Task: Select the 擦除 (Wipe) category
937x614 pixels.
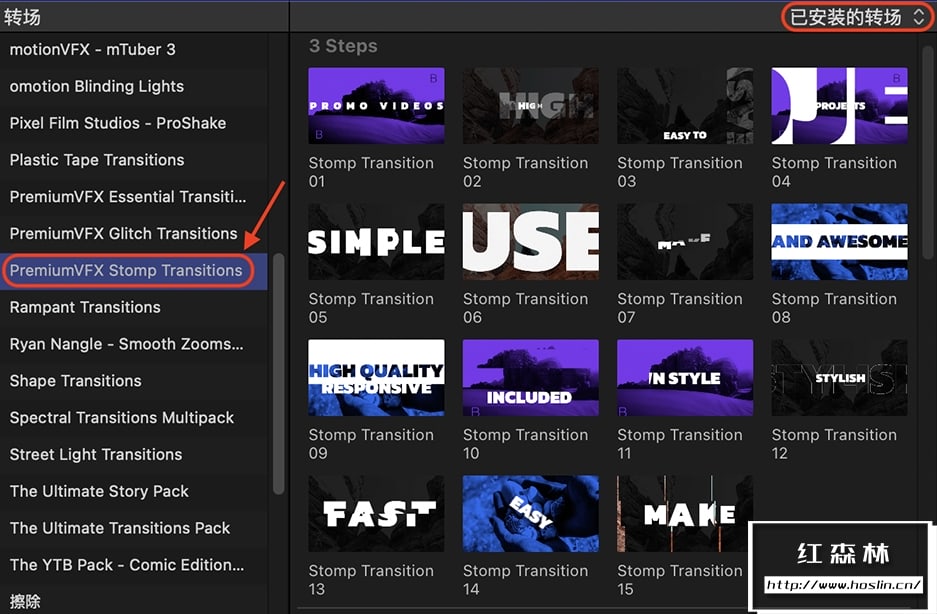Action: (134, 600)
